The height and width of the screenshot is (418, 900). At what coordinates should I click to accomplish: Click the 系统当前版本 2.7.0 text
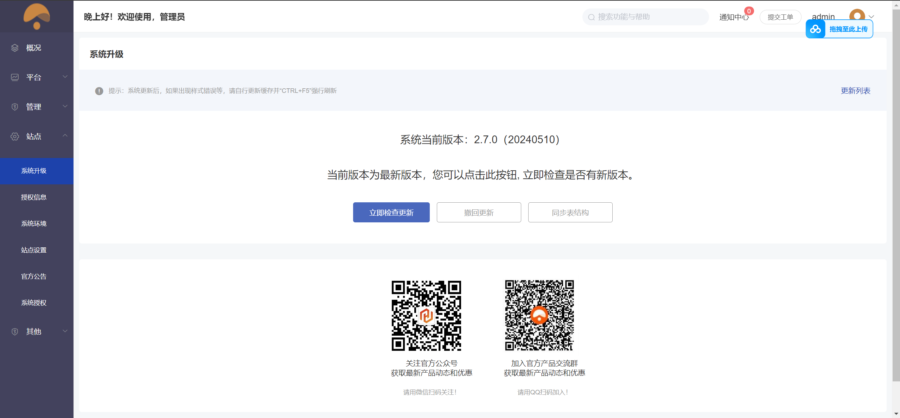[479, 140]
